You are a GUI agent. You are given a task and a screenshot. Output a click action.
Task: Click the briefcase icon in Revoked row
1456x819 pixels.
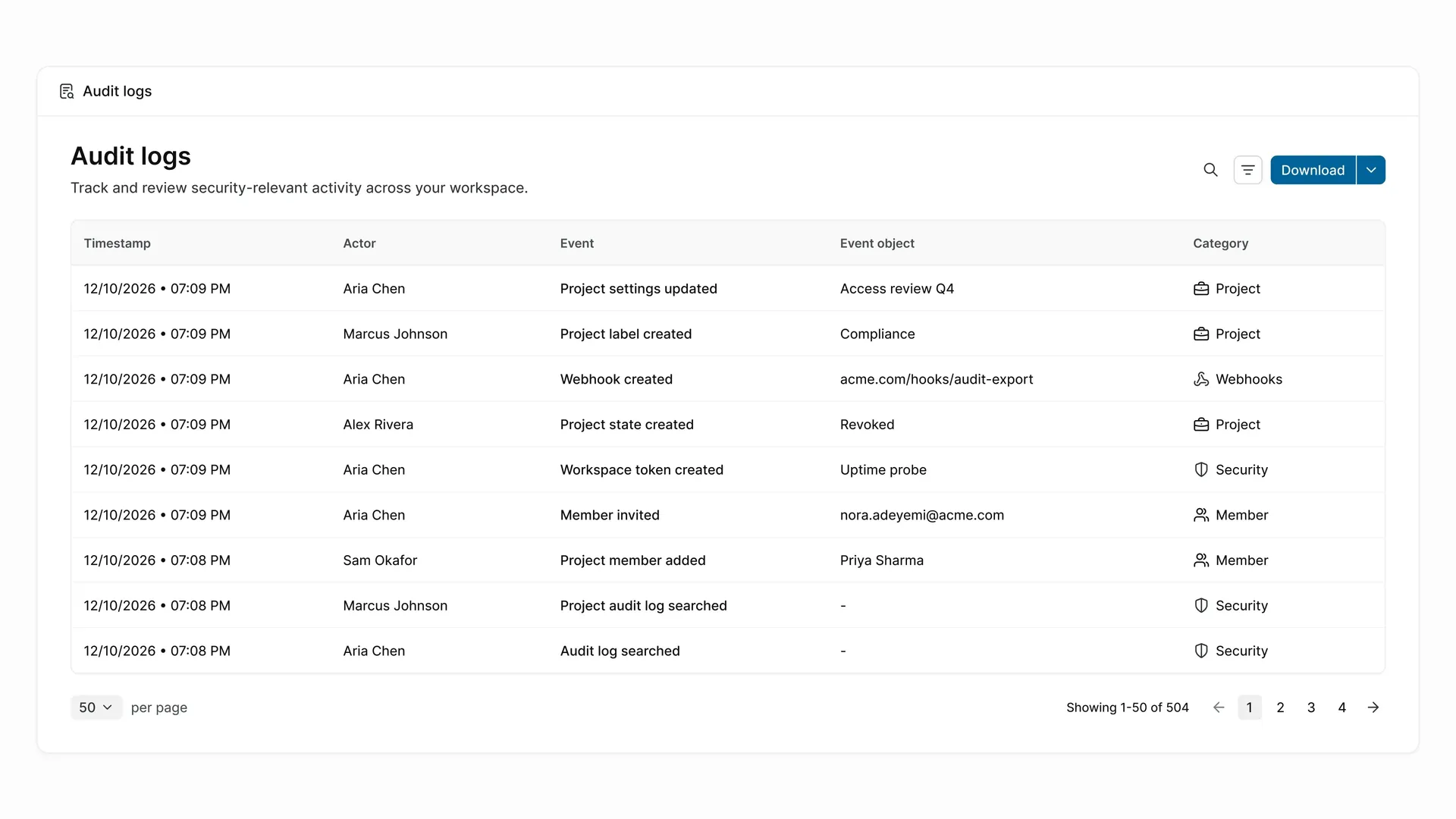click(1201, 425)
